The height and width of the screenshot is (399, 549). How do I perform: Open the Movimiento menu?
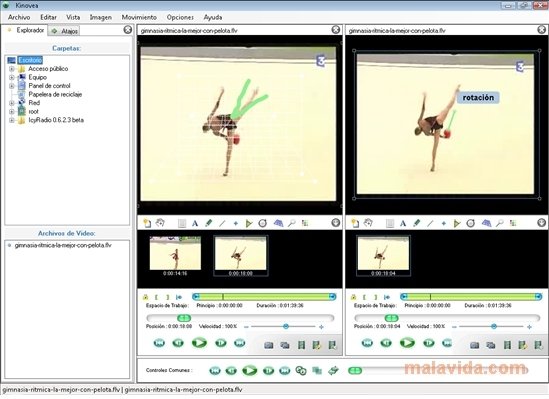[139, 17]
